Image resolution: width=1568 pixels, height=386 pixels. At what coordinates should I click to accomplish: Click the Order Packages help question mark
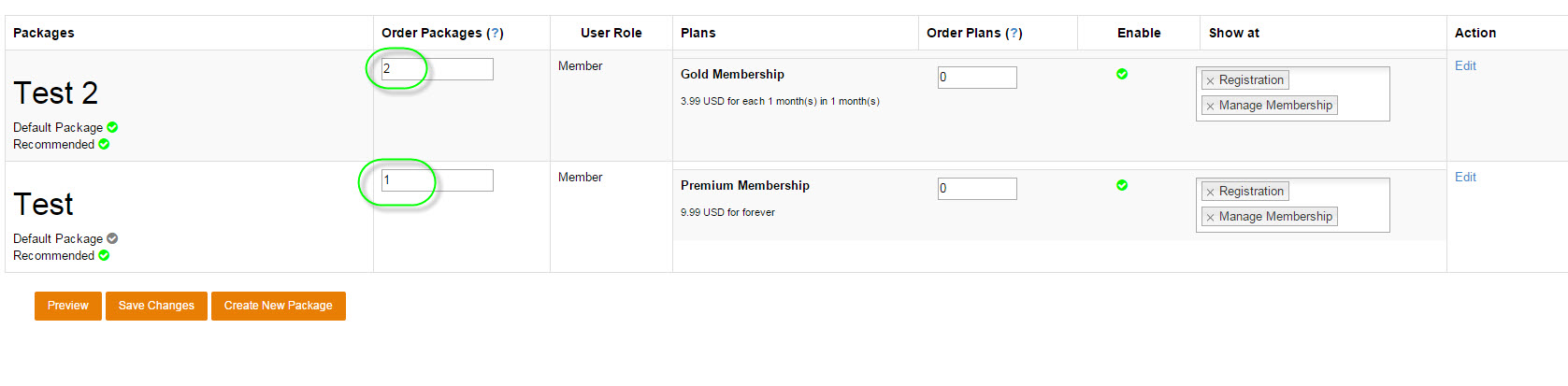(496, 34)
